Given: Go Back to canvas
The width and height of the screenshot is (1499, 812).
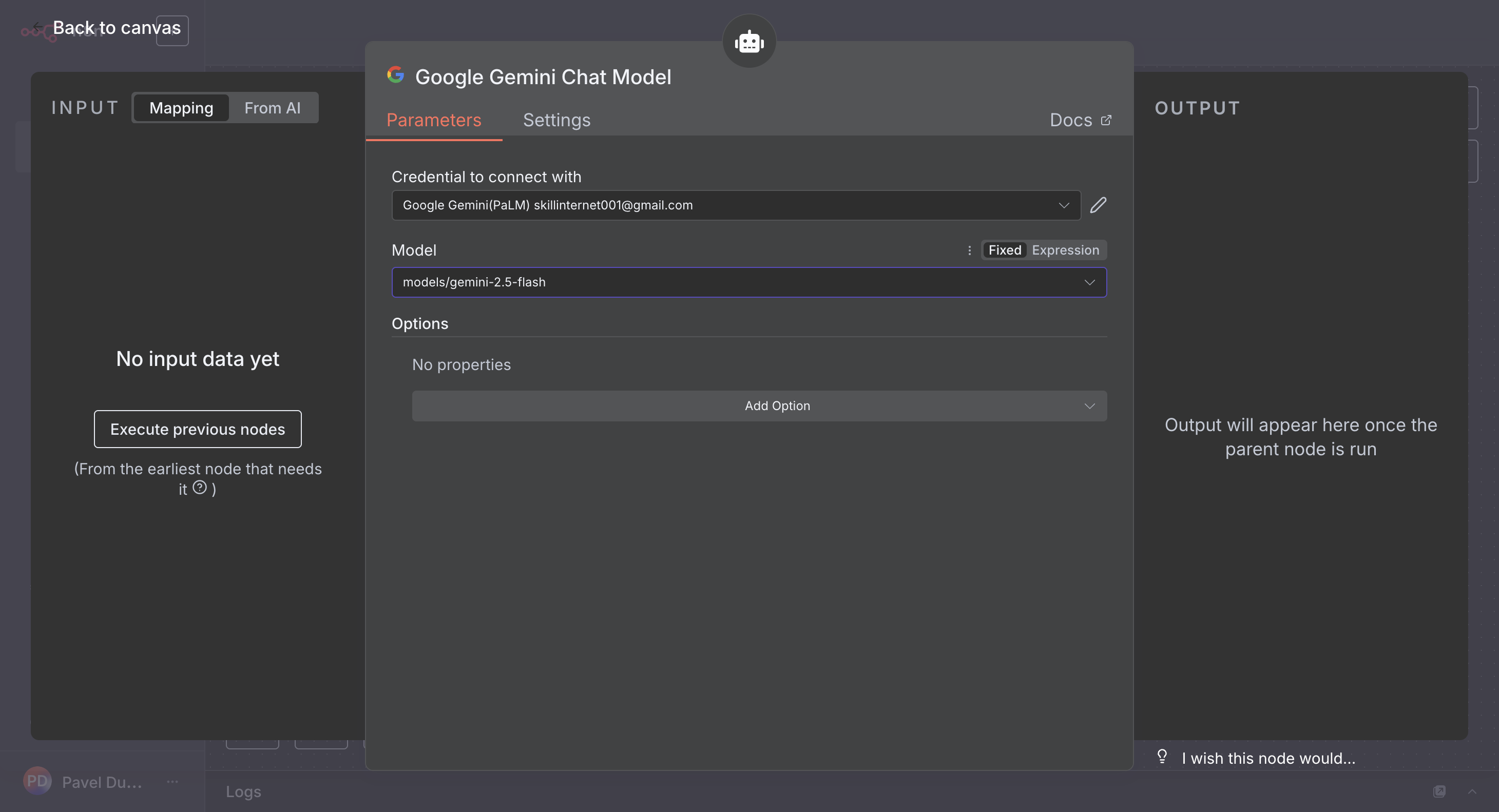Looking at the screenshot, I should pyautogui.click(x=116, y=28).
